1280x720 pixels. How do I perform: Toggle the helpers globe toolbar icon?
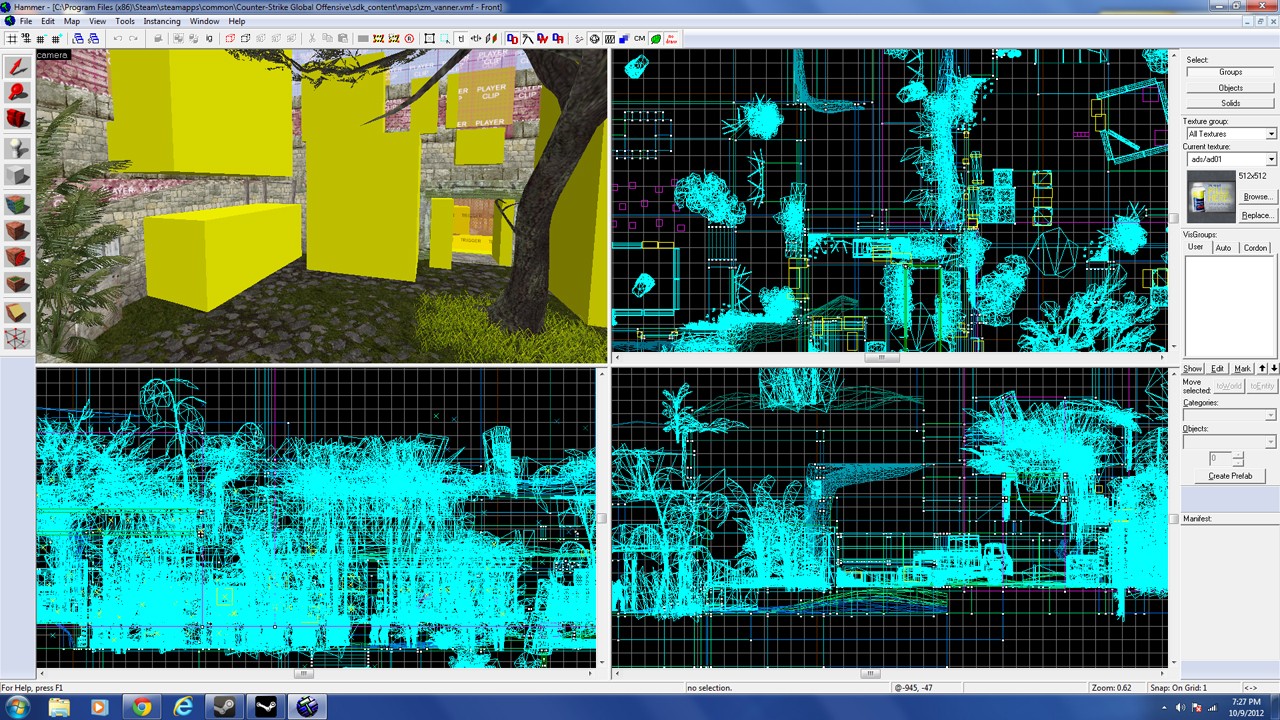coord(594,39)
